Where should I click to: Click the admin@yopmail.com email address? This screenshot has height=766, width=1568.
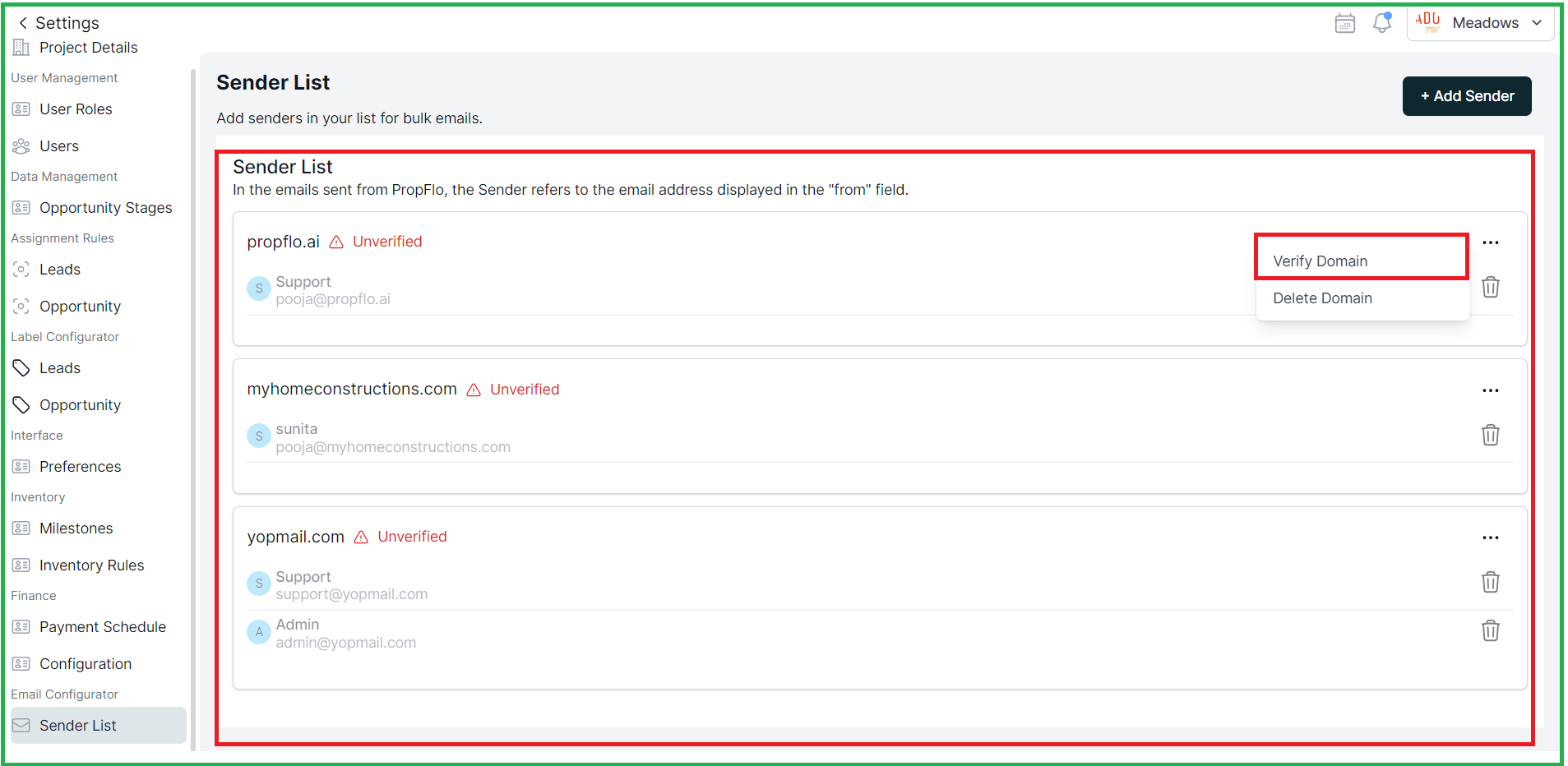click(x=345, y=643)
